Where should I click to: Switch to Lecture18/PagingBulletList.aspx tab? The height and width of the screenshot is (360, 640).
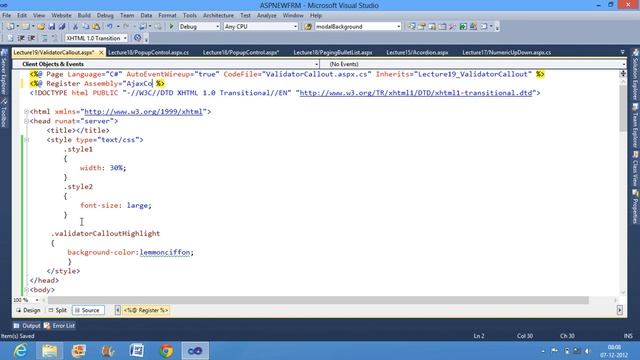click(333, 52)
